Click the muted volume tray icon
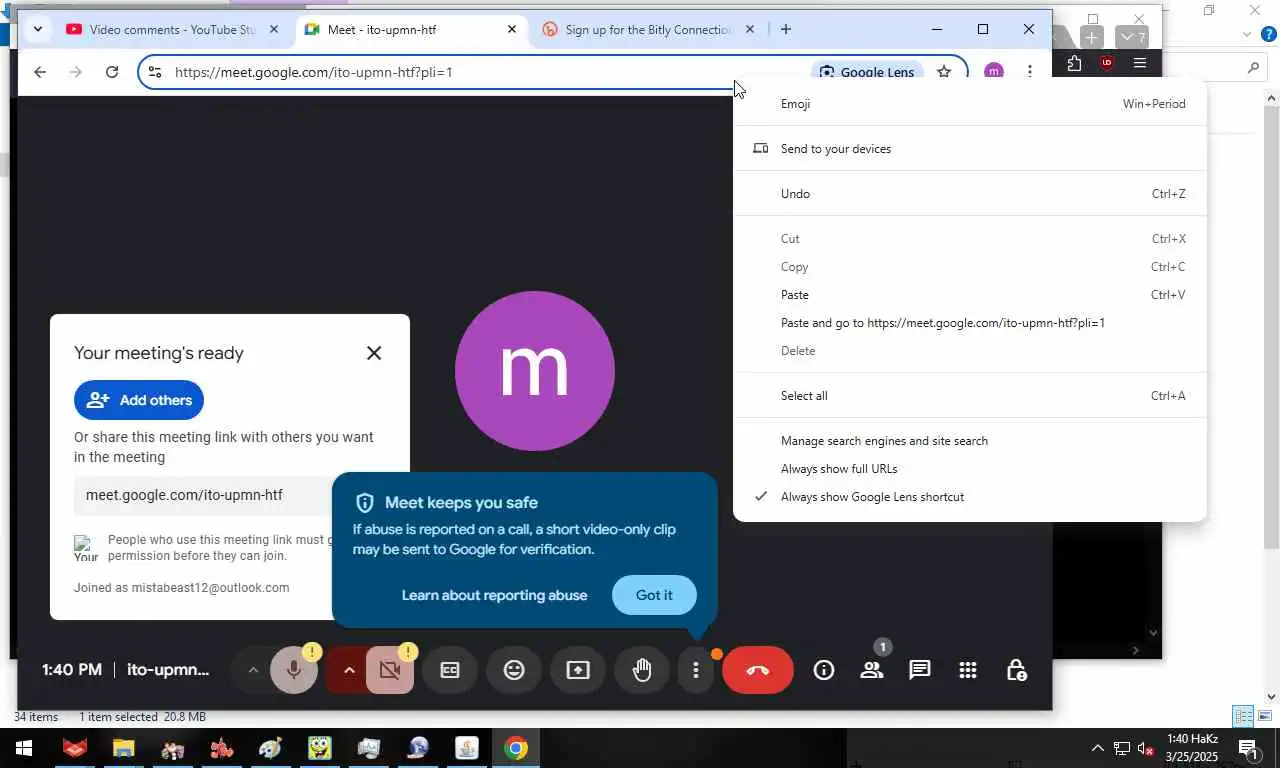The image size is (1280, 768). (1146, 749)
